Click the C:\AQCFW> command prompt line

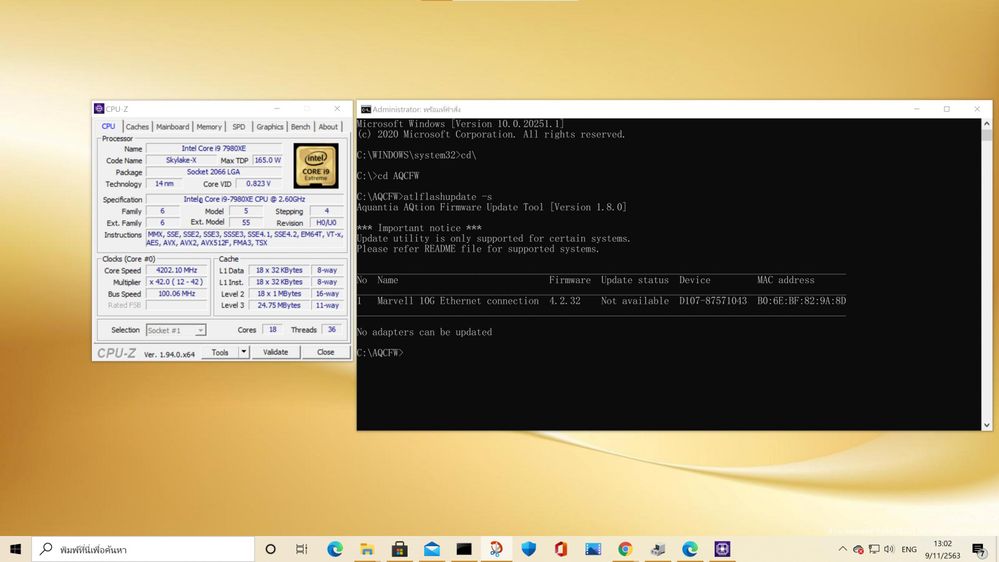click(x=380, y=352)
